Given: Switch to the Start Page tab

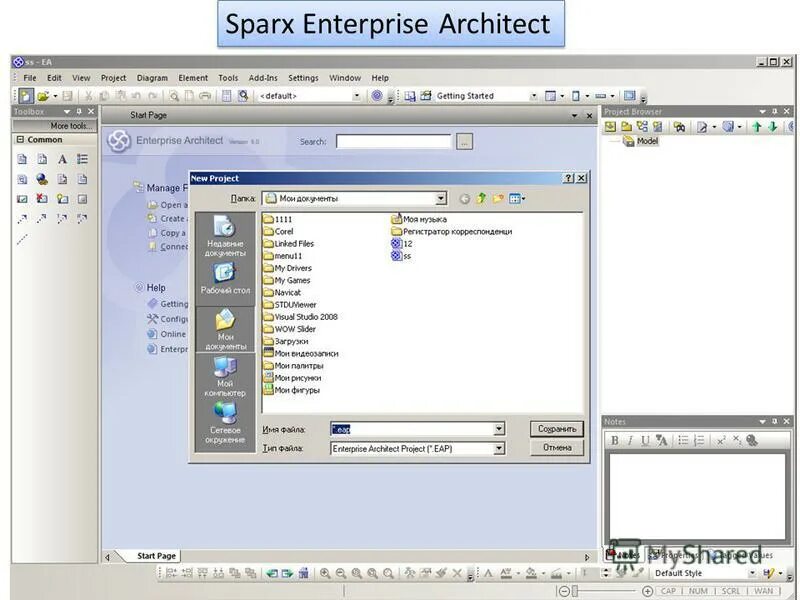Looking at the screenshot, I should [x=155, y=554].
